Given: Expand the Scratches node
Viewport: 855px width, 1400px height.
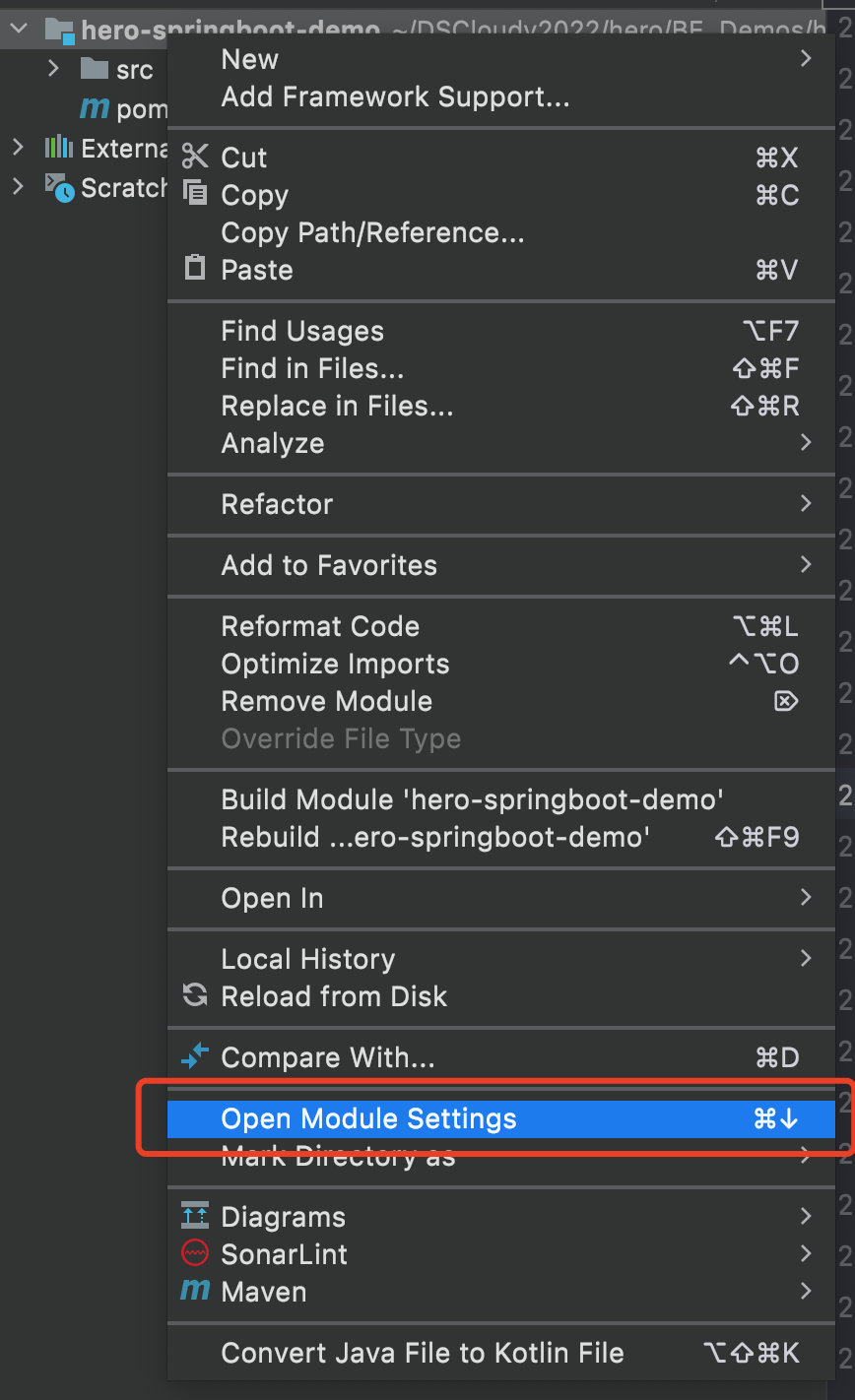Looking at the screenshot, I should (x=17, y=186).
